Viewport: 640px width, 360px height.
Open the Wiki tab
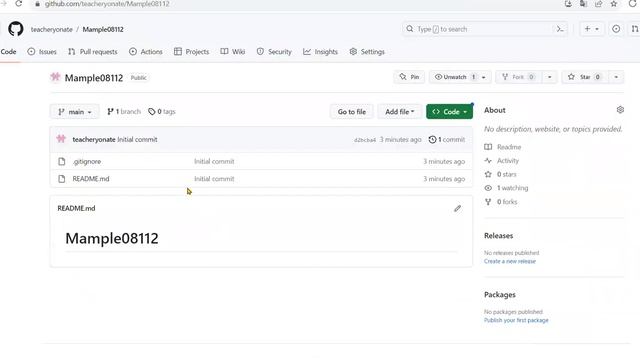[x=233, y=52]
